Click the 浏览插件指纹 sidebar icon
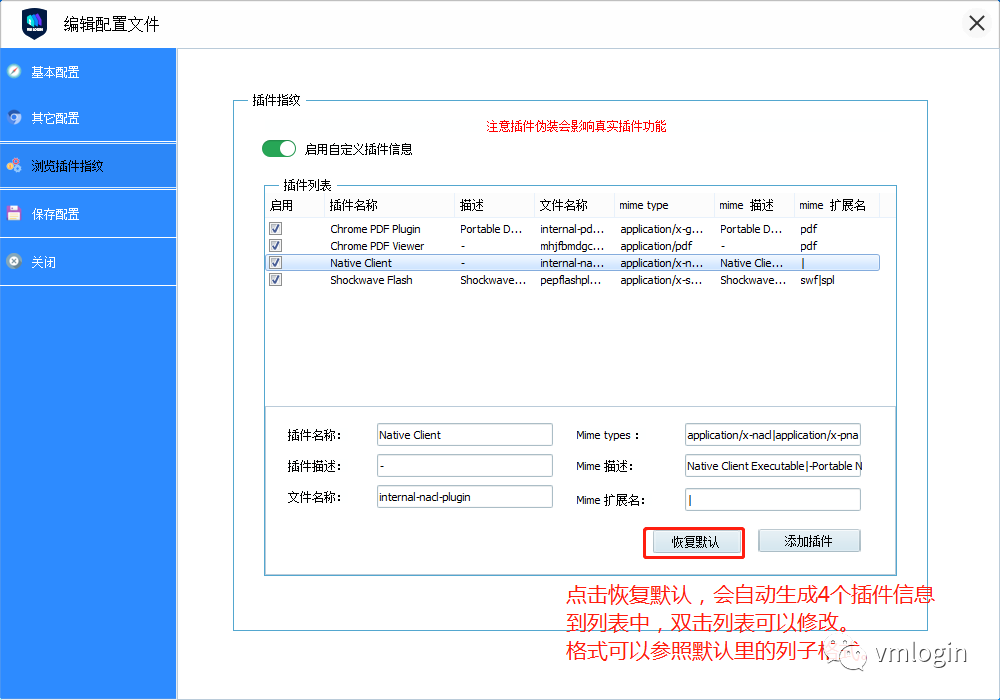 coord(13,166)
